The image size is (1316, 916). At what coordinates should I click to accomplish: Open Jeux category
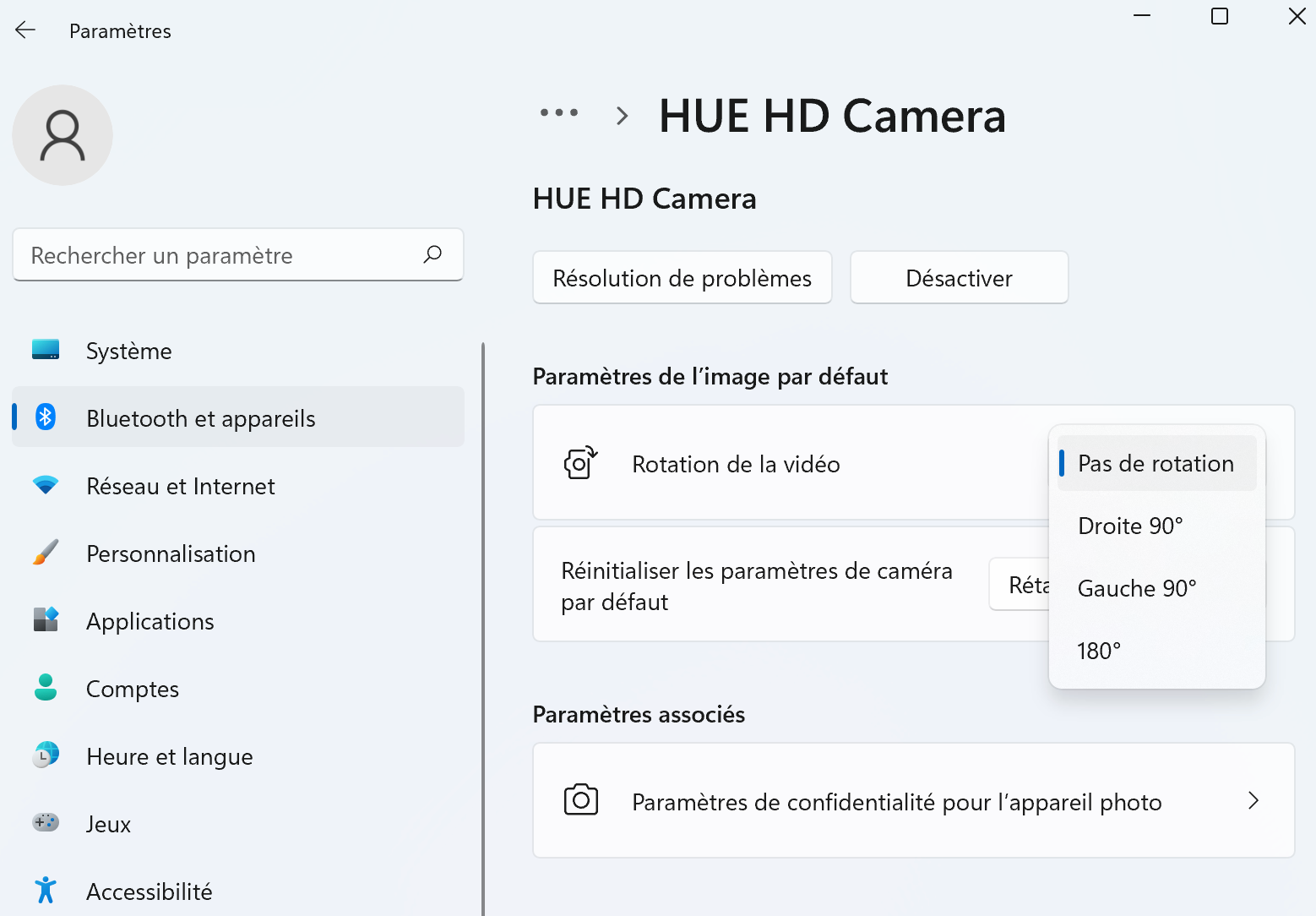coord(238,823)
